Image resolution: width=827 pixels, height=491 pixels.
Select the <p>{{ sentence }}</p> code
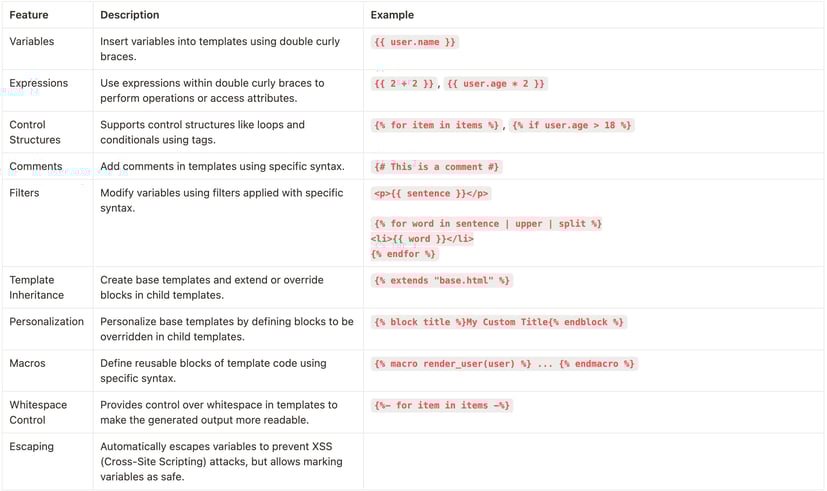(431, 194)
